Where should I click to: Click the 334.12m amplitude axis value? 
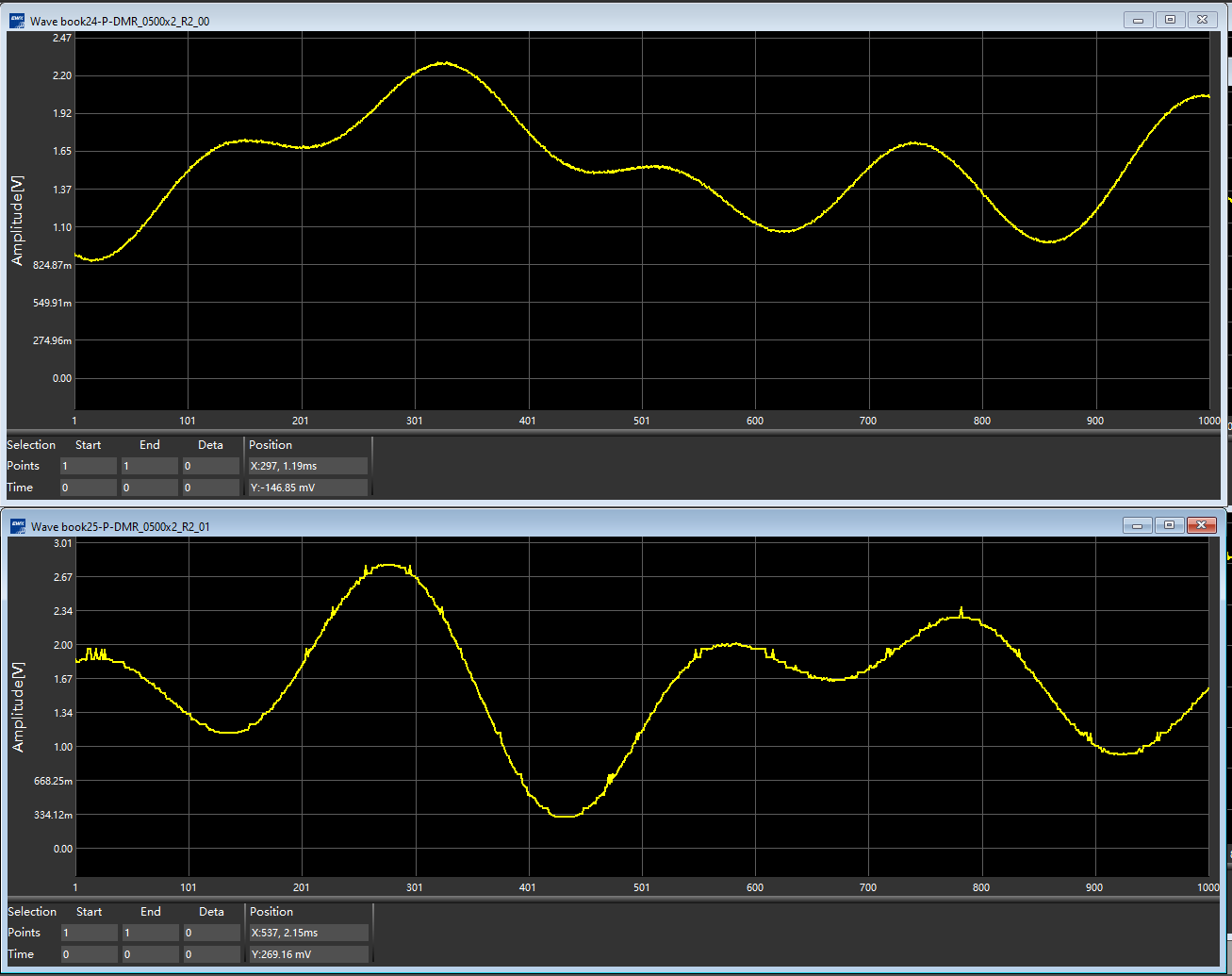pyautogui.click(x=54, y=815)
